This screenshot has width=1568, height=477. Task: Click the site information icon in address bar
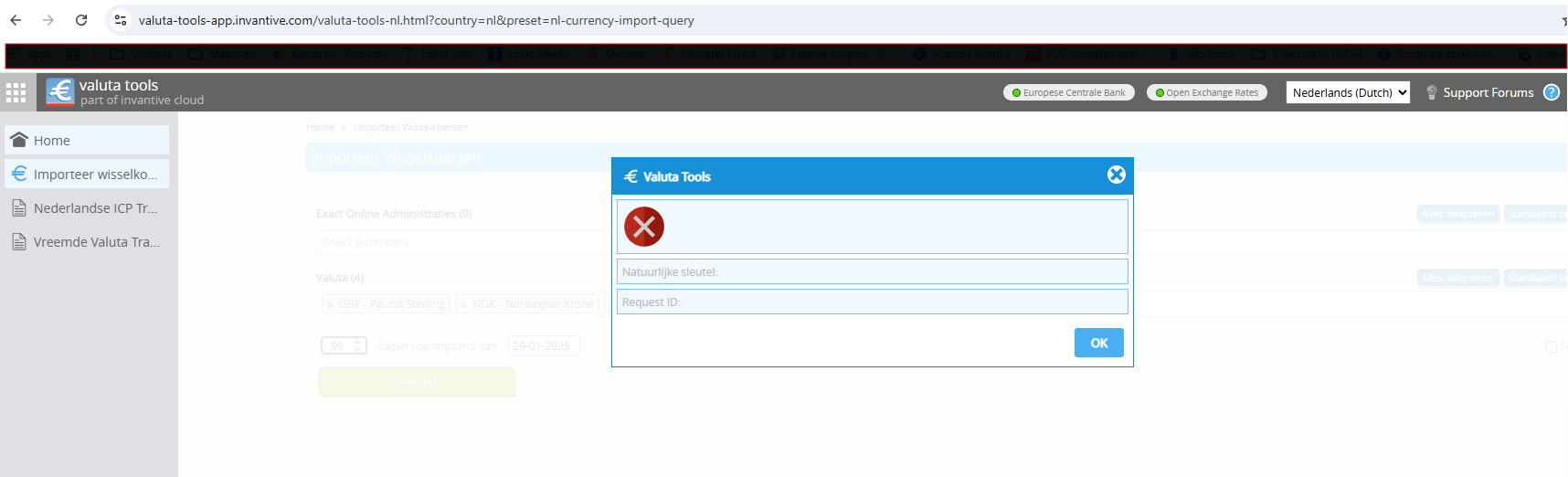[121, 20]
